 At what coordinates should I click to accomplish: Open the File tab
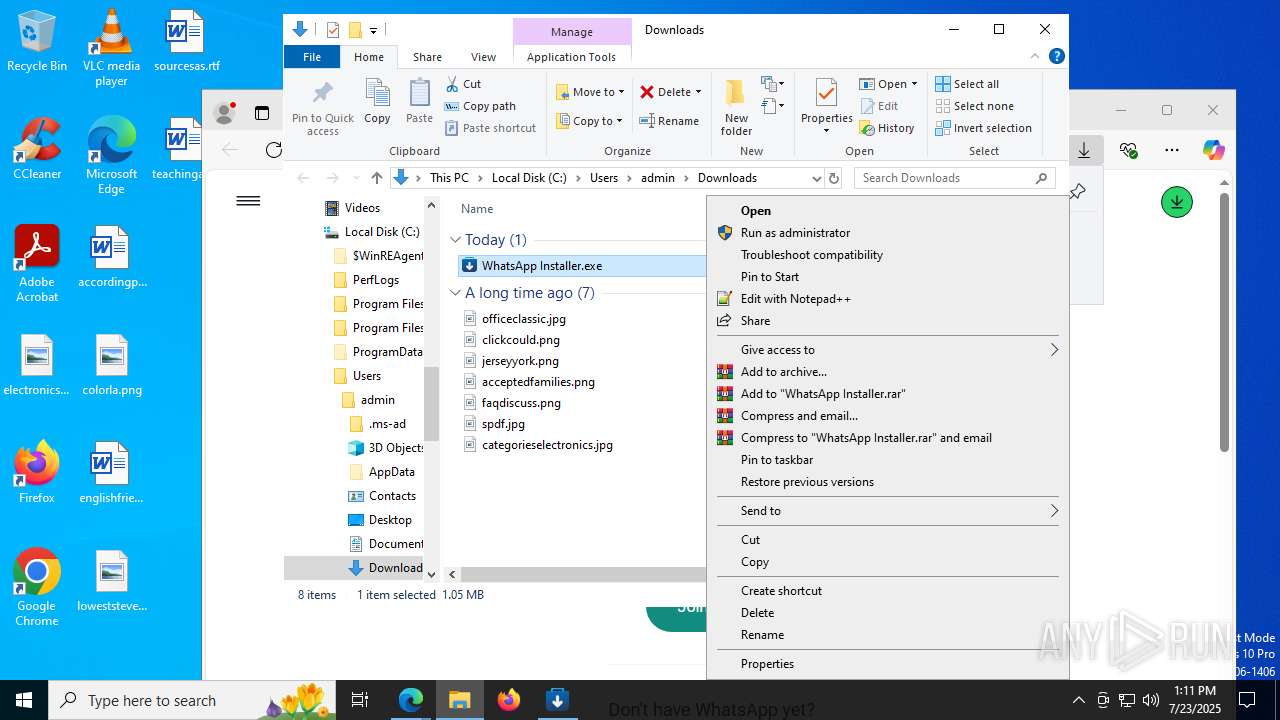tap(312, 57)
